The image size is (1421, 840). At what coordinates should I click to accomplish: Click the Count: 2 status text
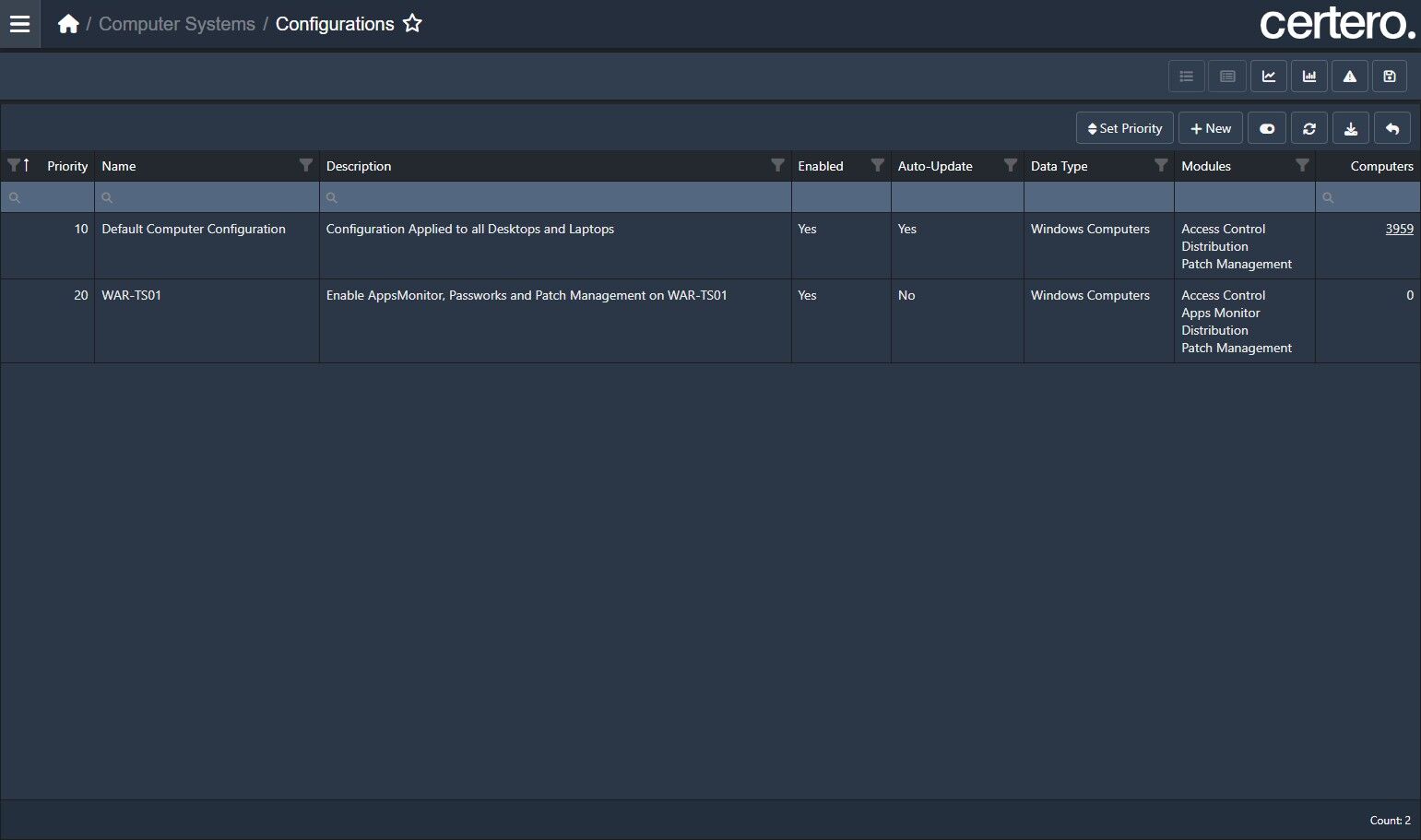1390,820
